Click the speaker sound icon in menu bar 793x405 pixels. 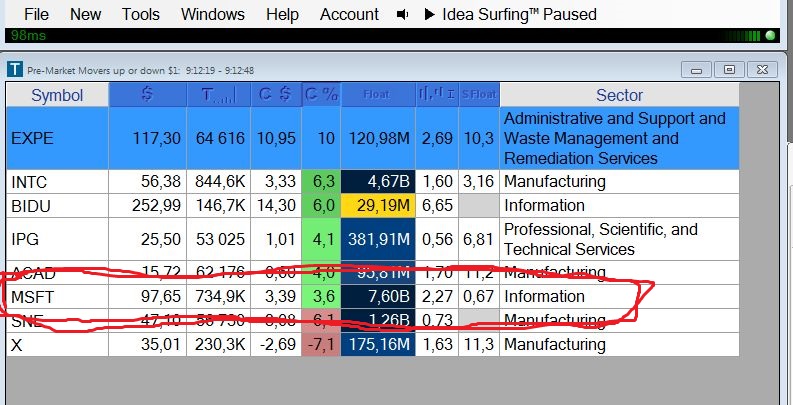(402, 14)
